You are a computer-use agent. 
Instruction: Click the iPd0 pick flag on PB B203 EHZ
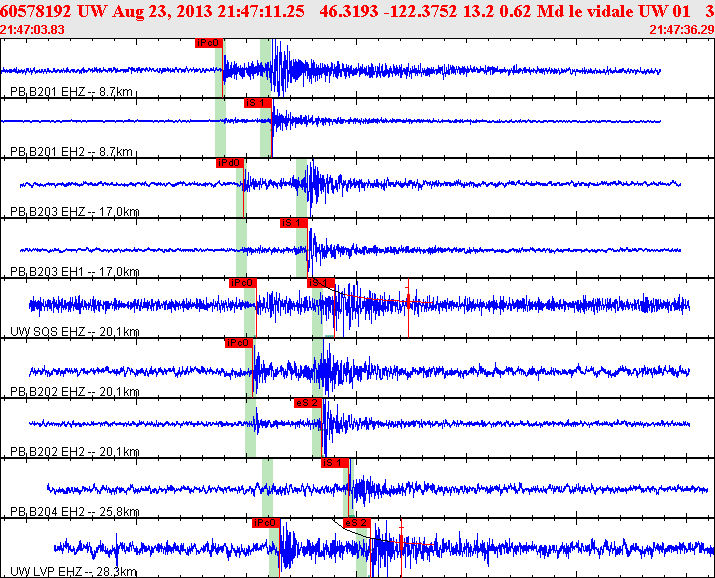pyautogui.click(x=230, y=163)
